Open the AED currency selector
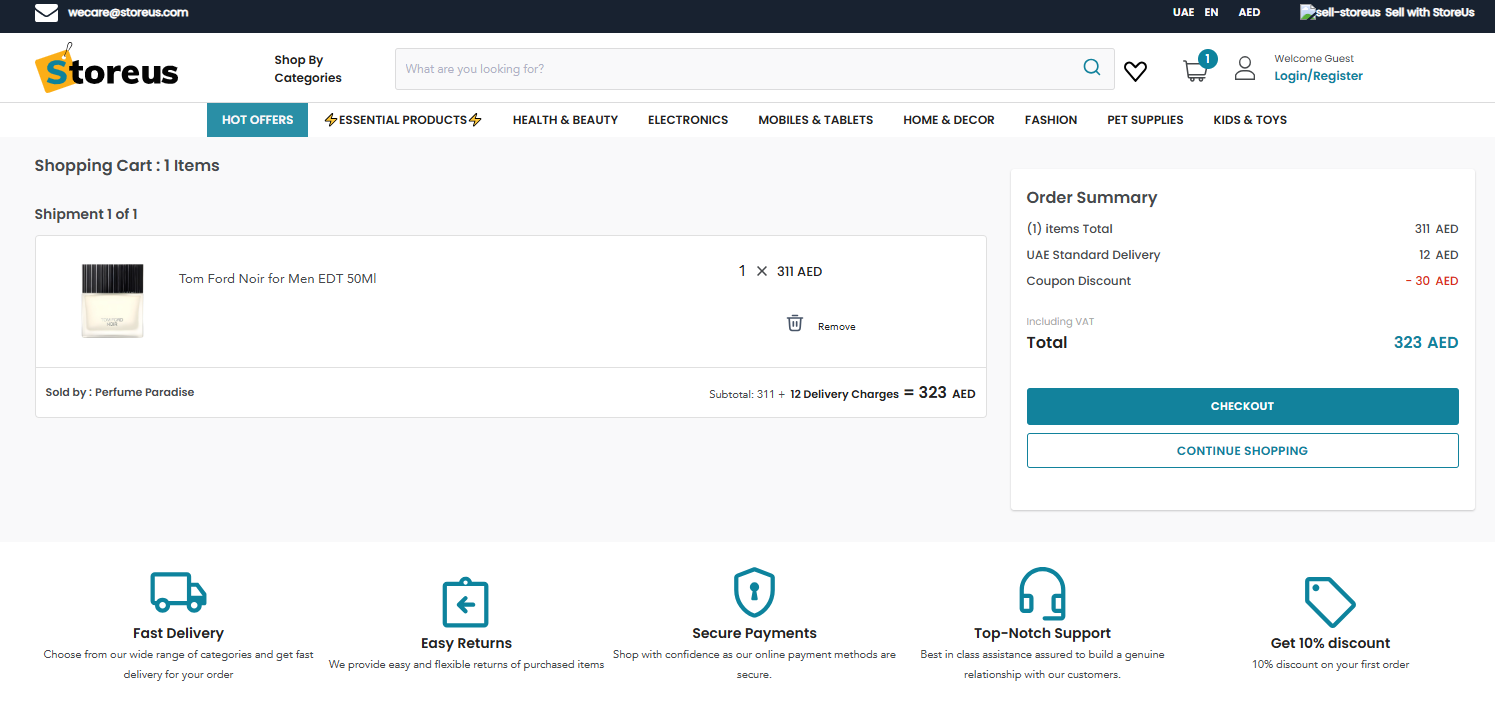Screen dimensions: 1495x704 tap(1249, 13)
